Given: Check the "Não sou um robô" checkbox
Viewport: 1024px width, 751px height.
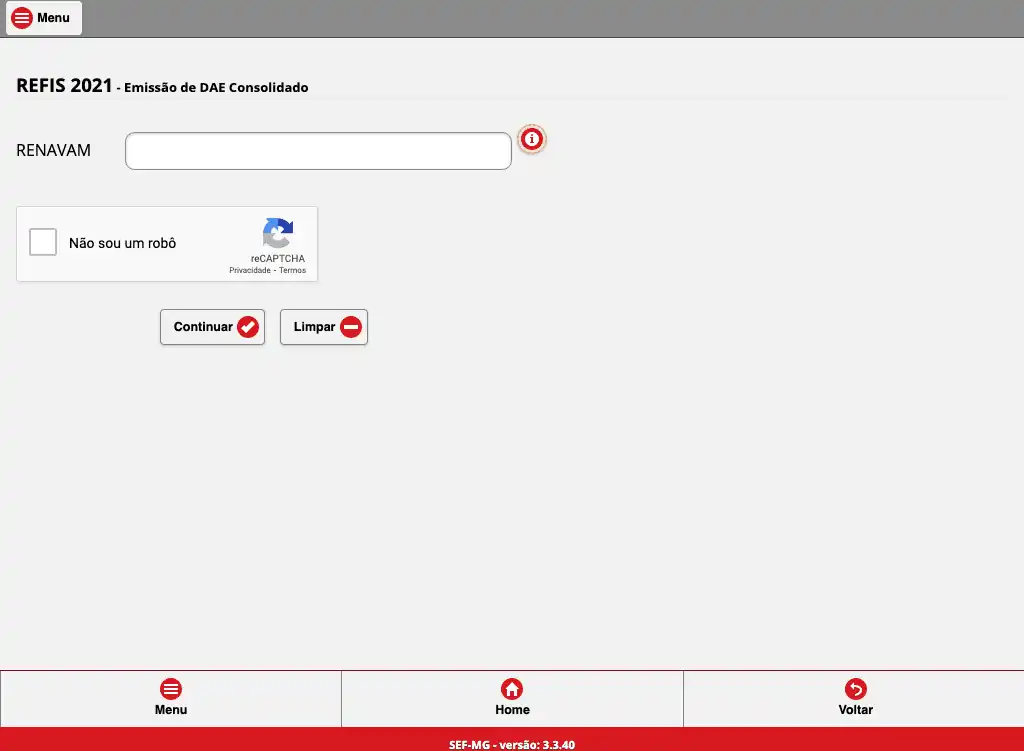Looking at the screenshot, I should click(x=43, y=242).
